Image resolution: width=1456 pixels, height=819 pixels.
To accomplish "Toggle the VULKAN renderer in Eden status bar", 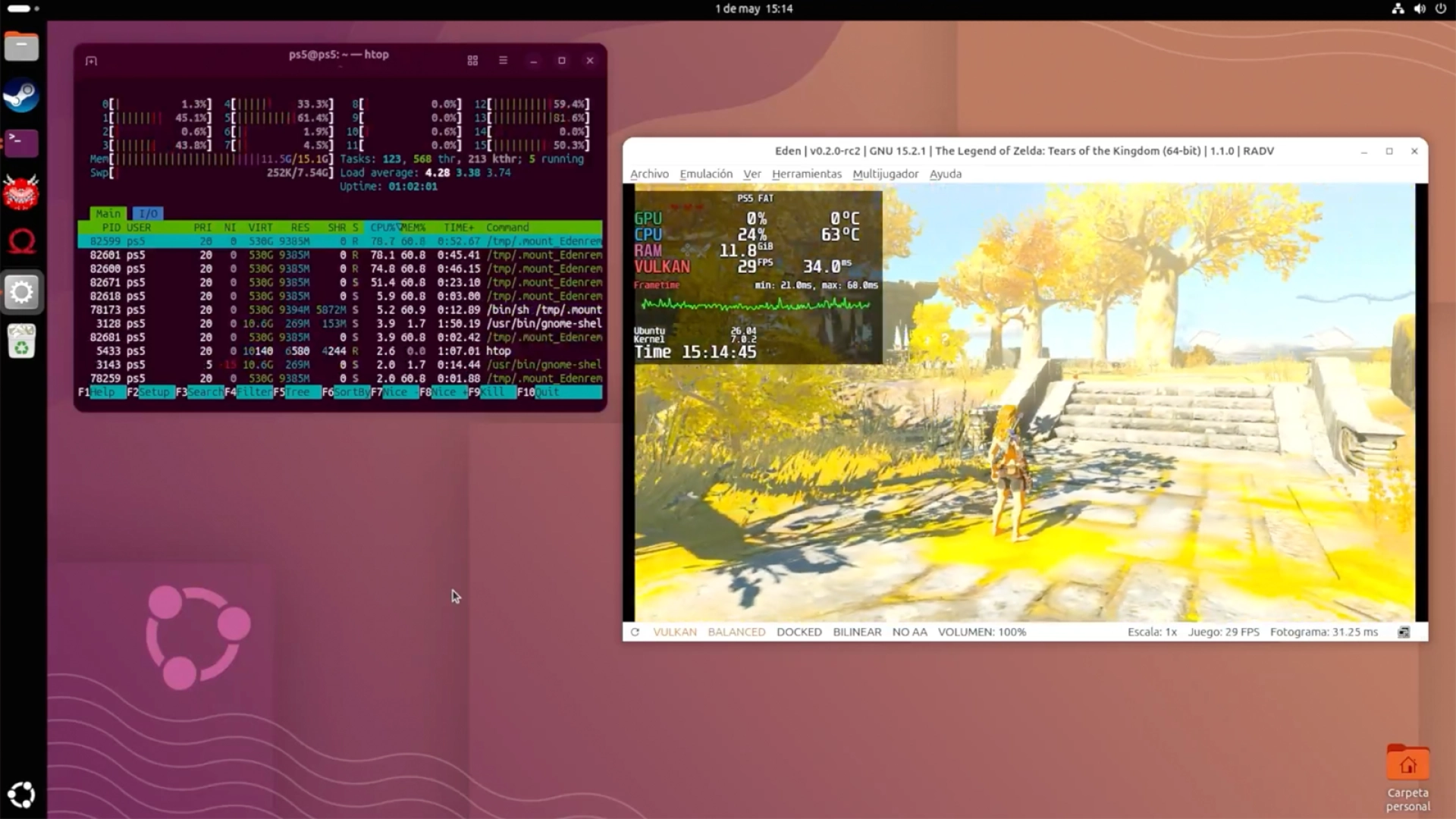I will tap(675, 632).
